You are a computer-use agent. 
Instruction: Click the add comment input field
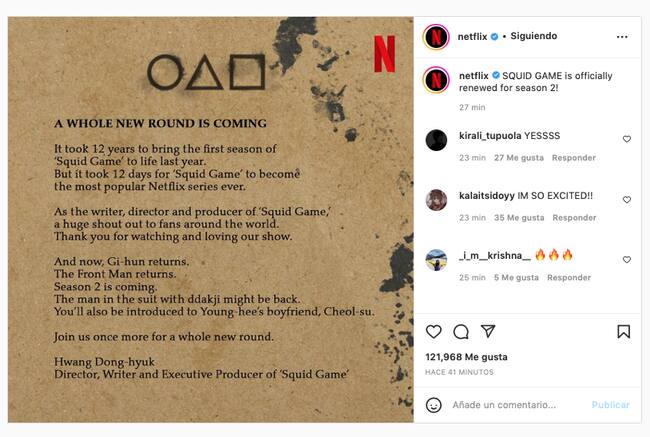(x=515, y=405)
